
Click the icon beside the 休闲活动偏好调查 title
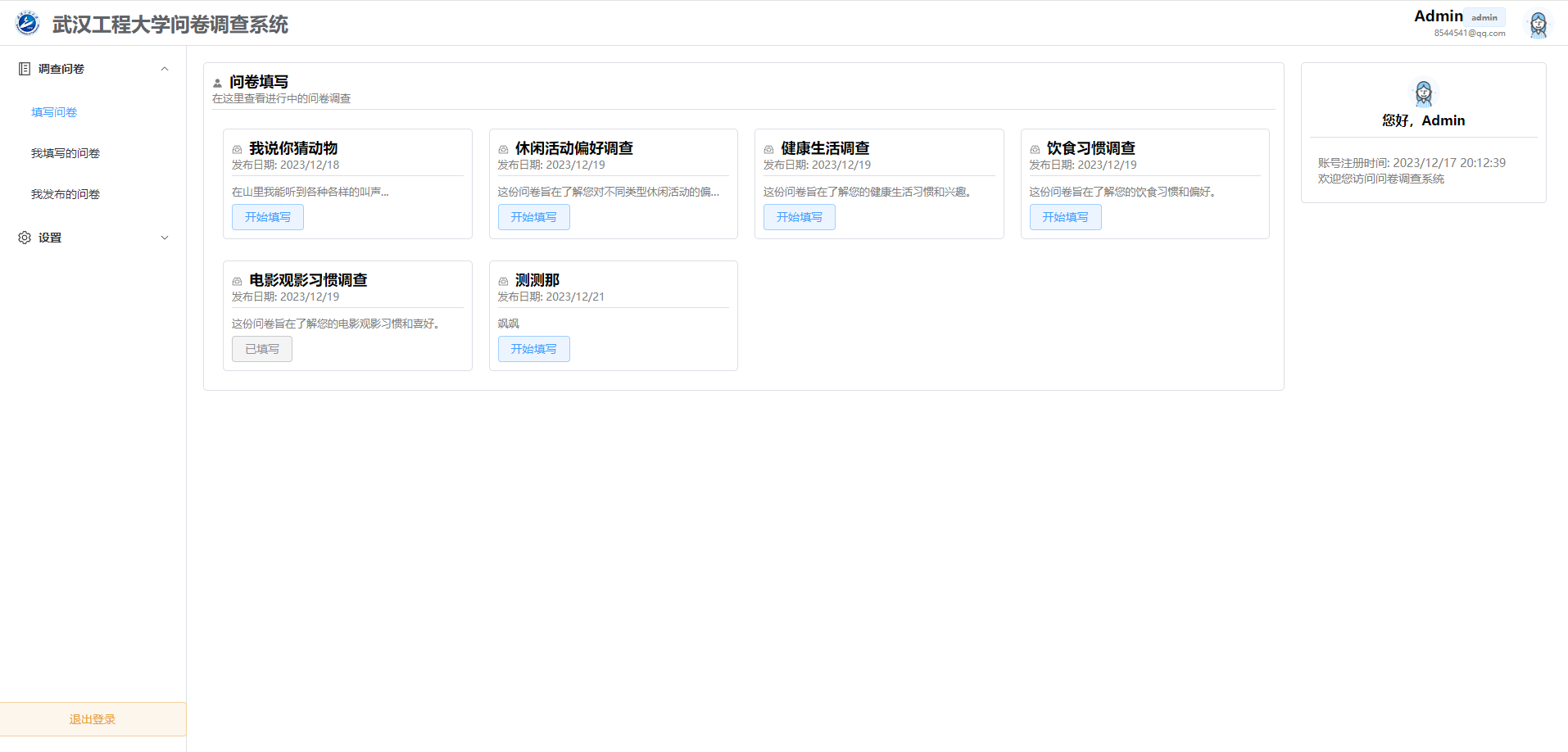[x=503, y=149]
